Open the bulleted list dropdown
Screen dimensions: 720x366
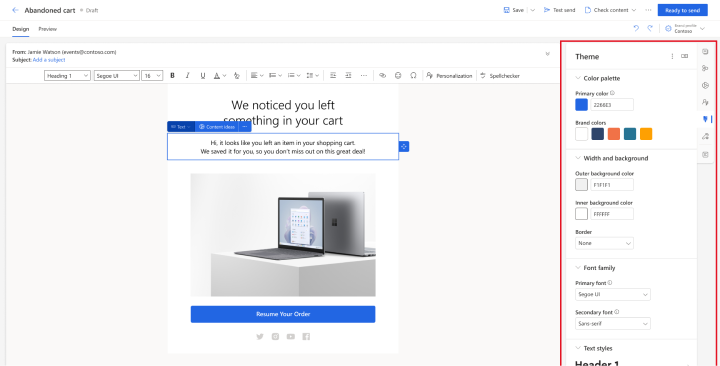coord(294,76)
